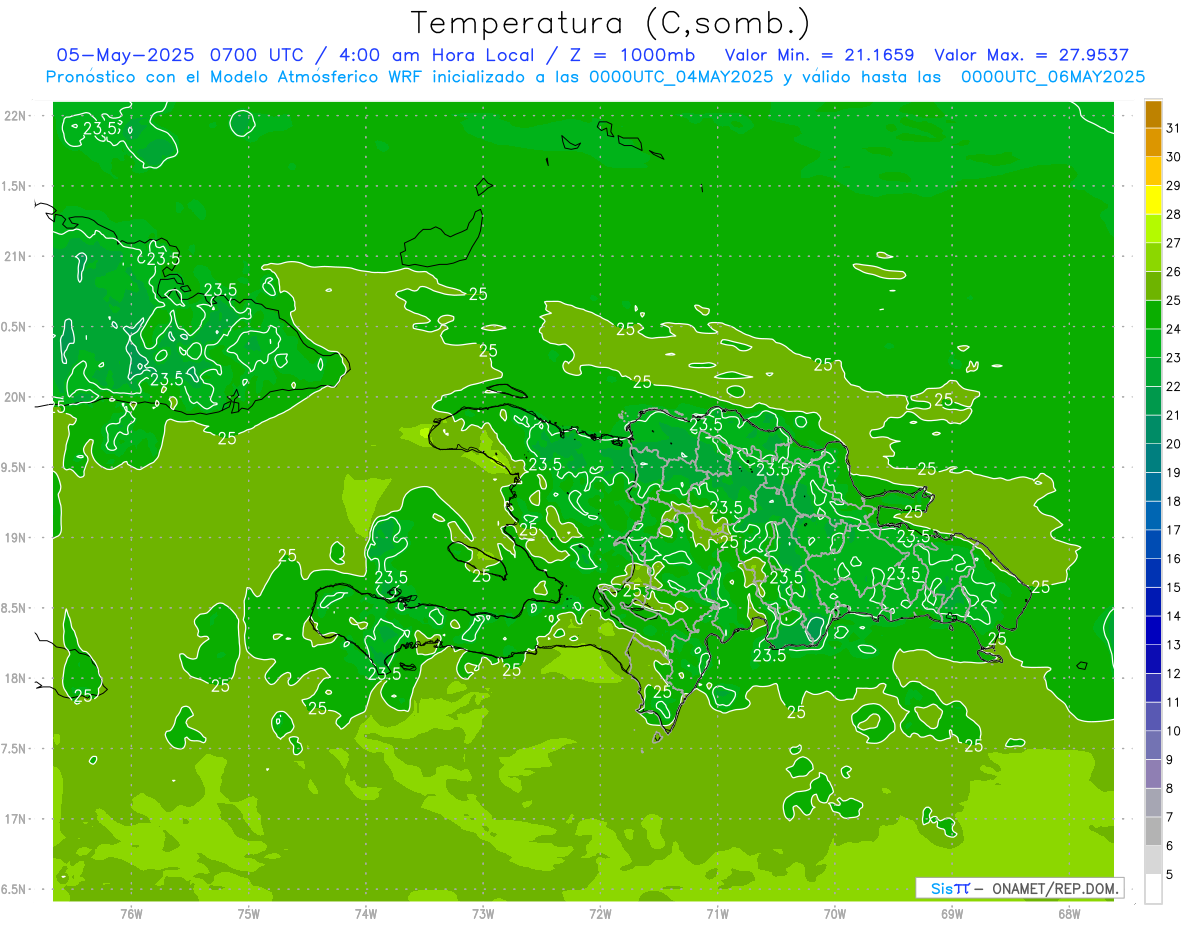Click purple colorbar swatch between 9 and 10
The width and height of the screenshot is (1200, 927).
tap(1153, 745)
